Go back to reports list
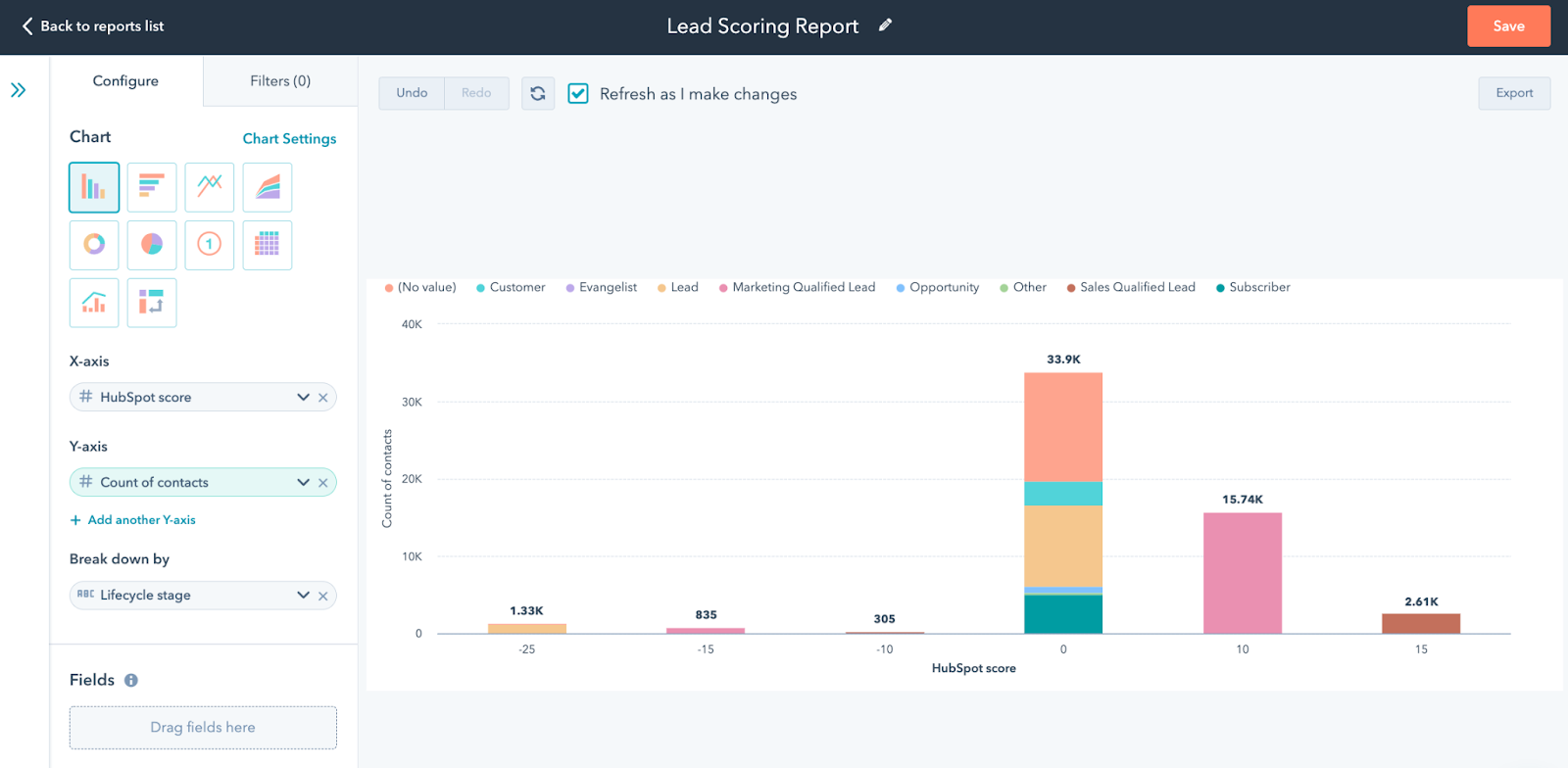 pos(102,26)
